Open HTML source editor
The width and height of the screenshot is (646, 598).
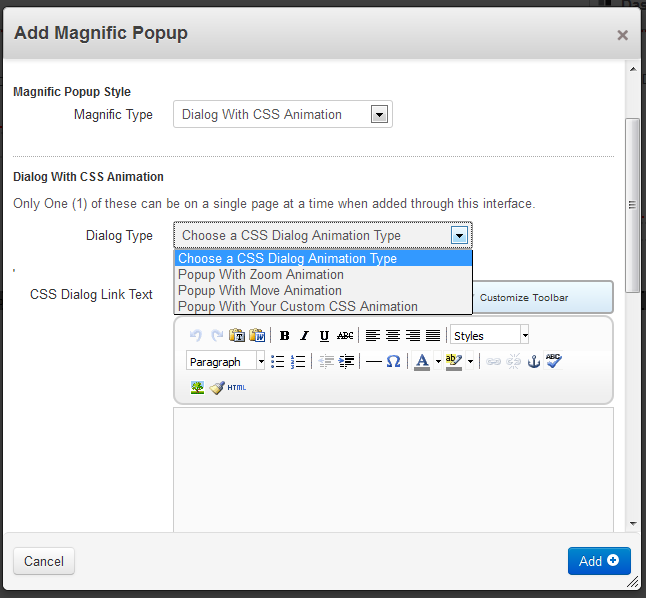point(236,387)
